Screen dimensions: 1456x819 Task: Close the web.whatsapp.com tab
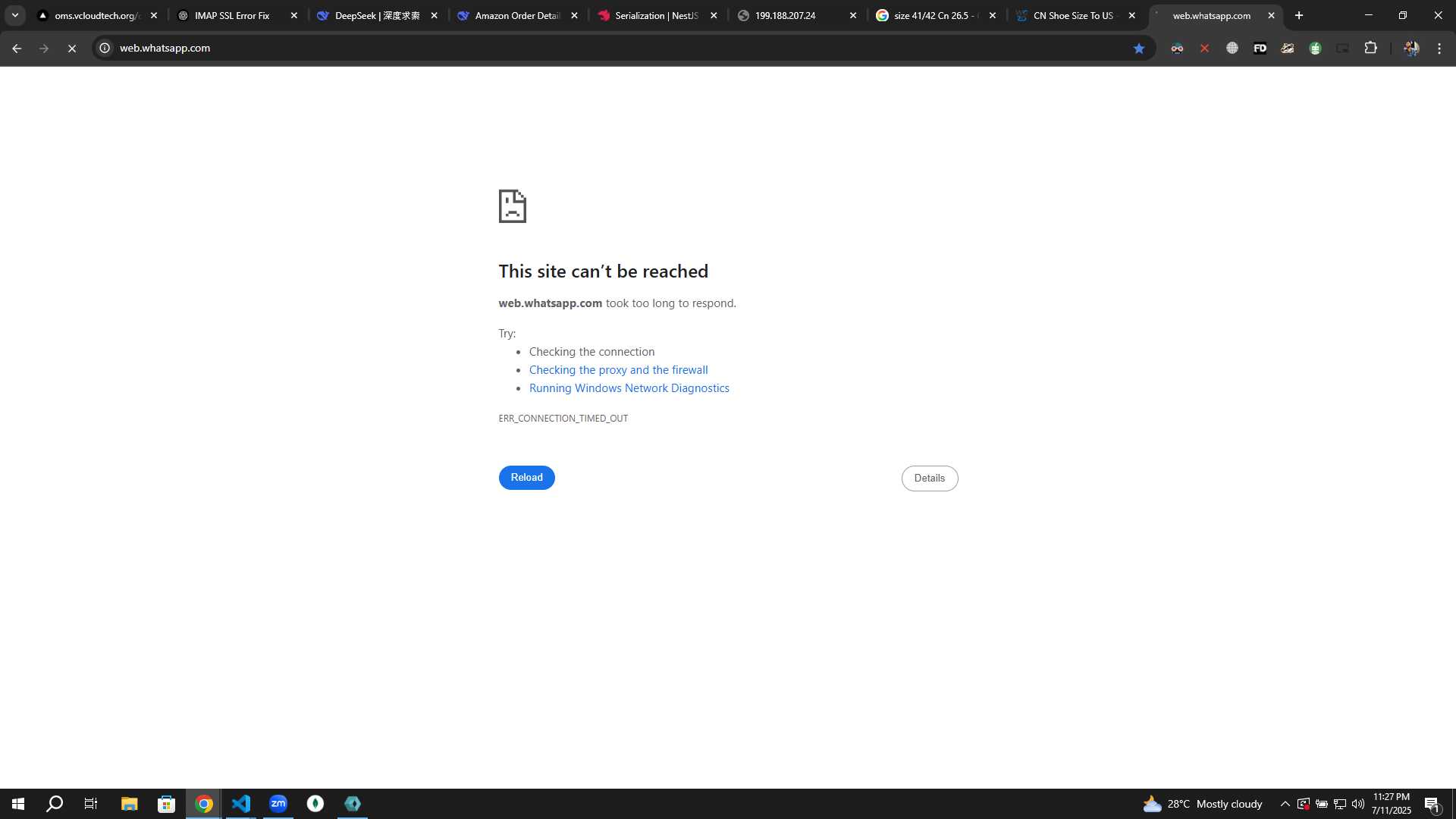[1271, 15]
